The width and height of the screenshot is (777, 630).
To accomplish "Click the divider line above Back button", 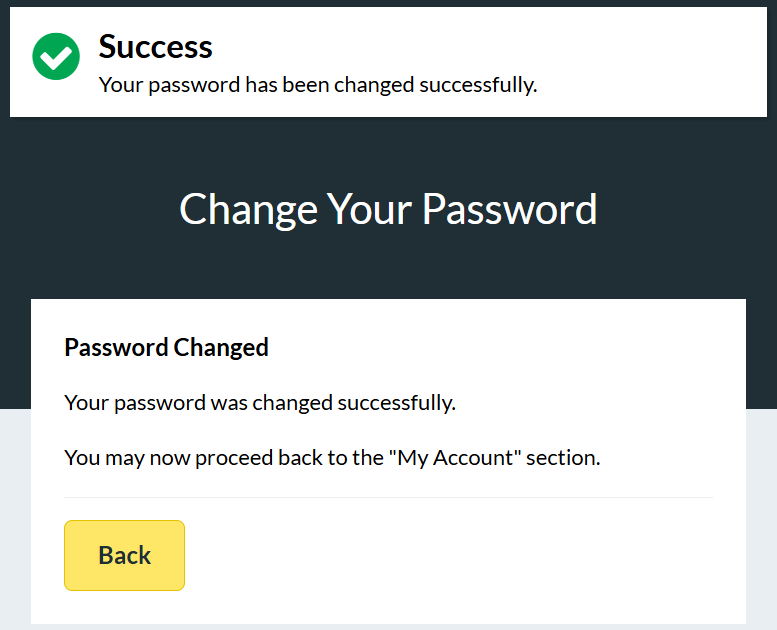I will tap(388, 497).
